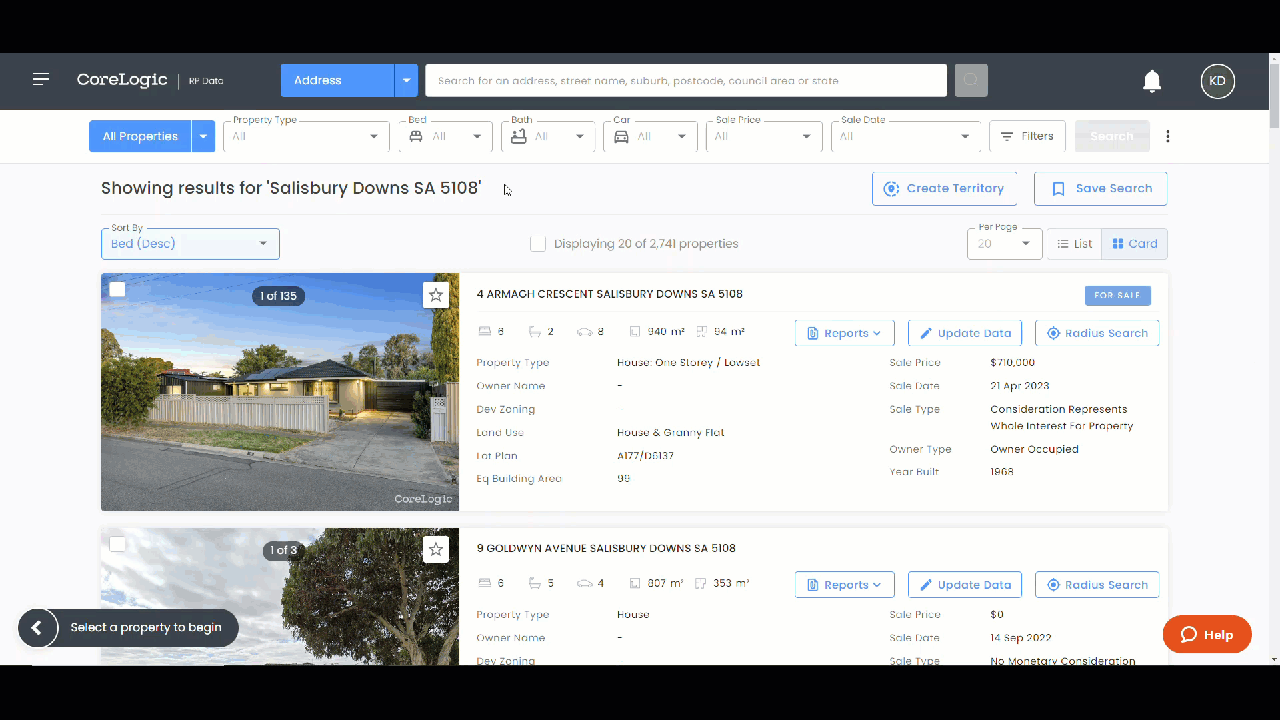Run Radius Search for 4 Armagh Crescent
Screen dimensions: 1280x720
[x=1097, y=333]
